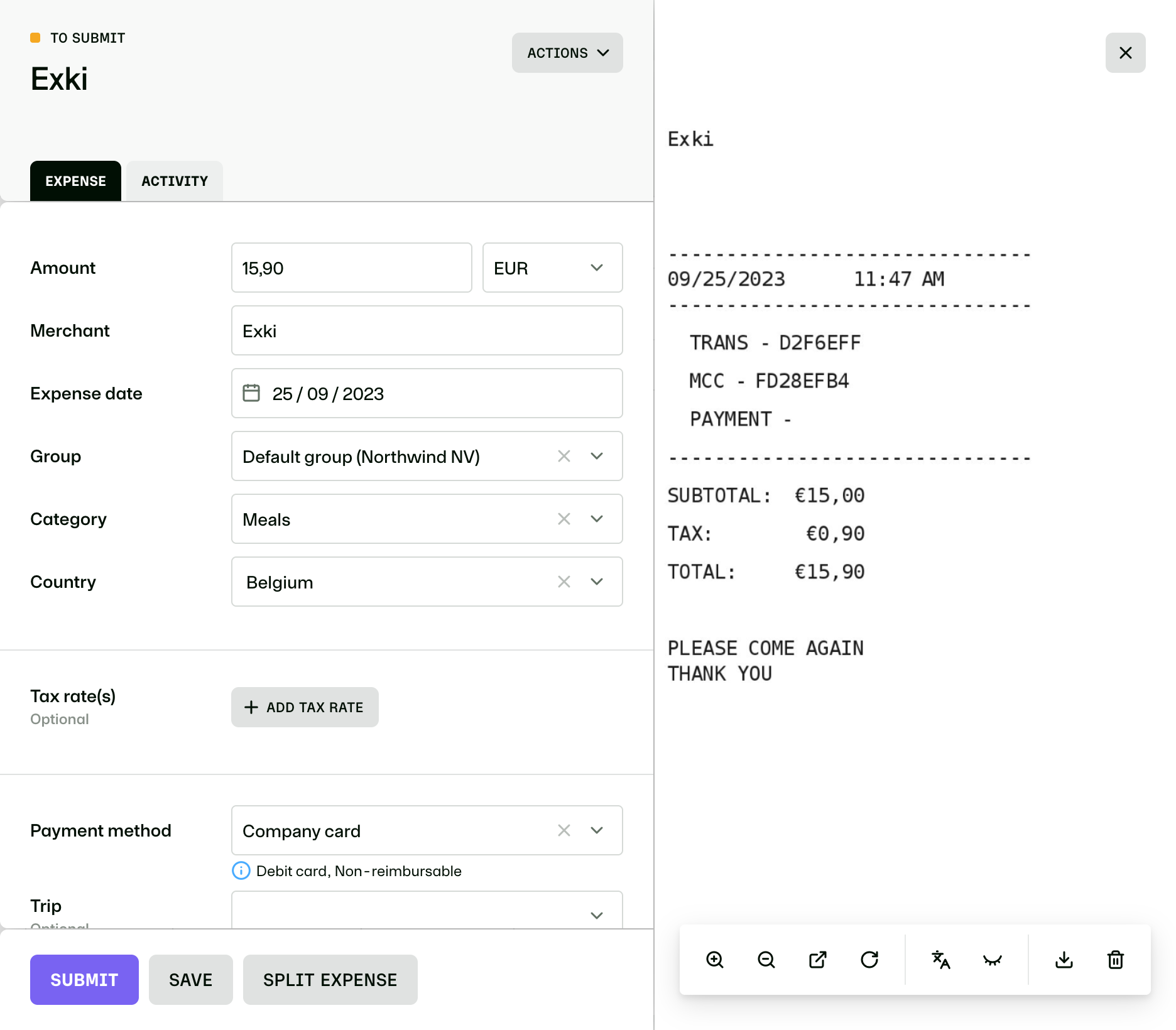Click the expense date 25 / 09 / 2023
The width and height of the screenshot is (1176, 1030).
[427, 393]
